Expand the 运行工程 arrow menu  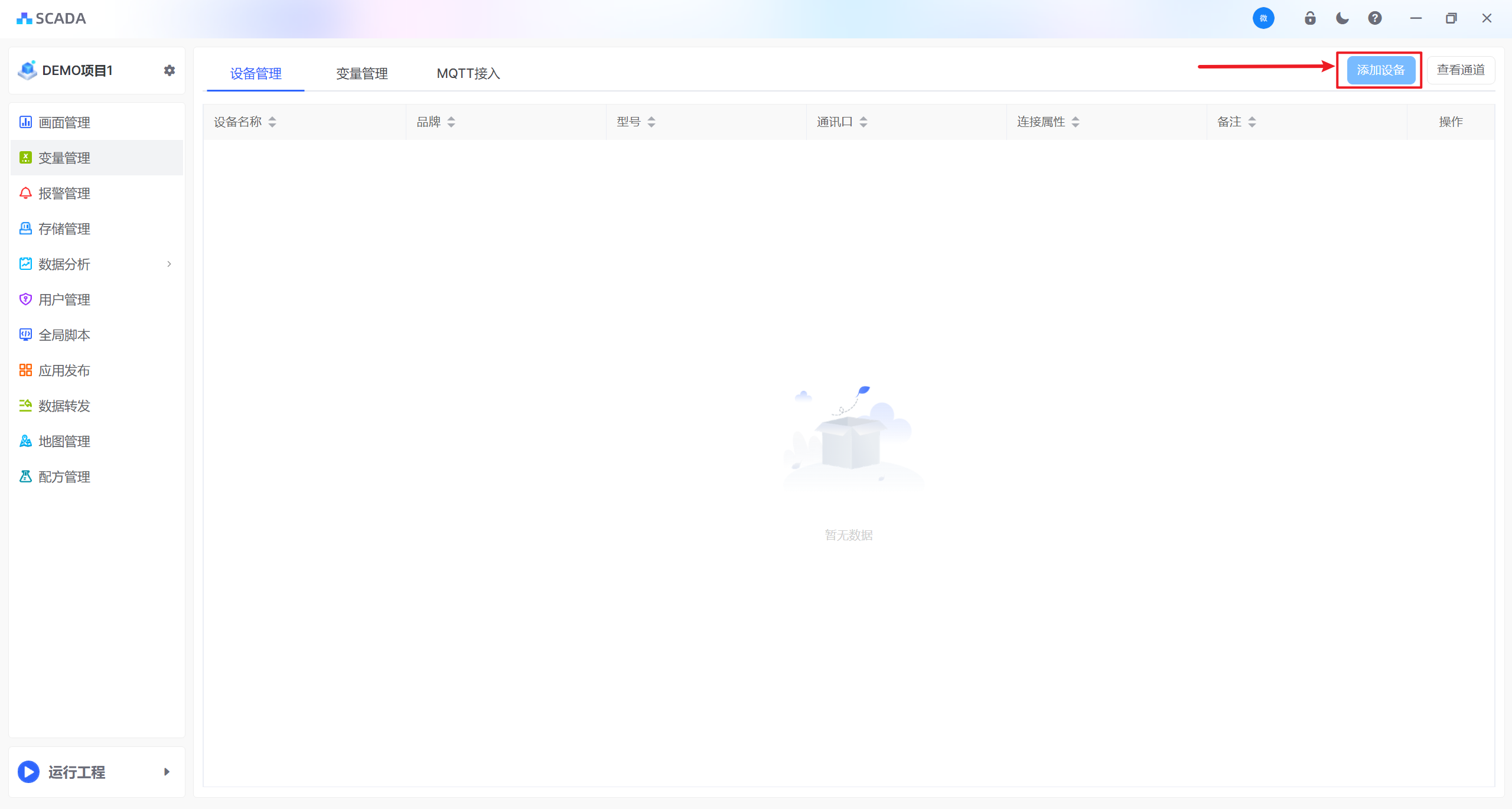(167, 772)
